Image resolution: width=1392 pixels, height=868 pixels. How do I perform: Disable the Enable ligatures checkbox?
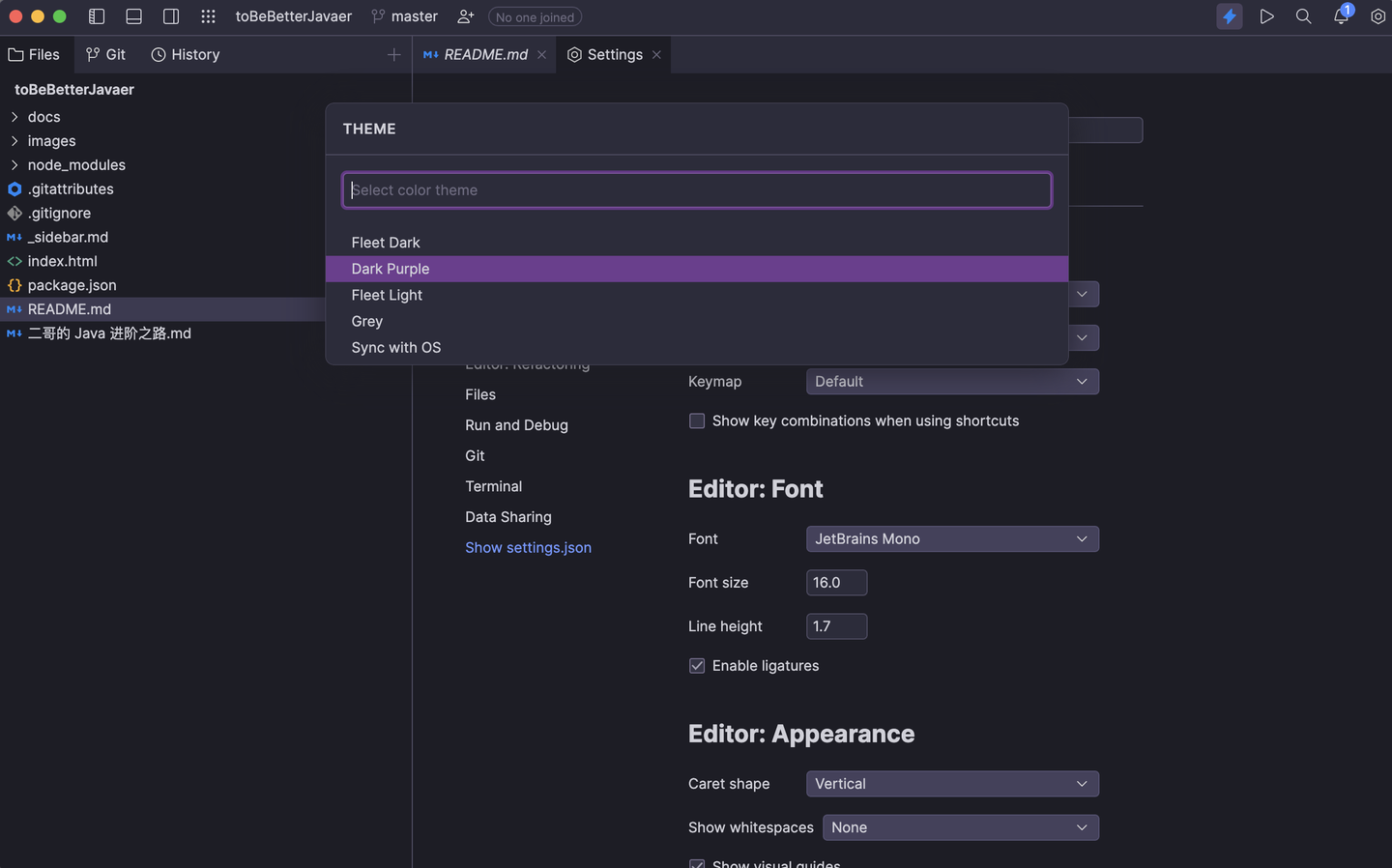697,666
